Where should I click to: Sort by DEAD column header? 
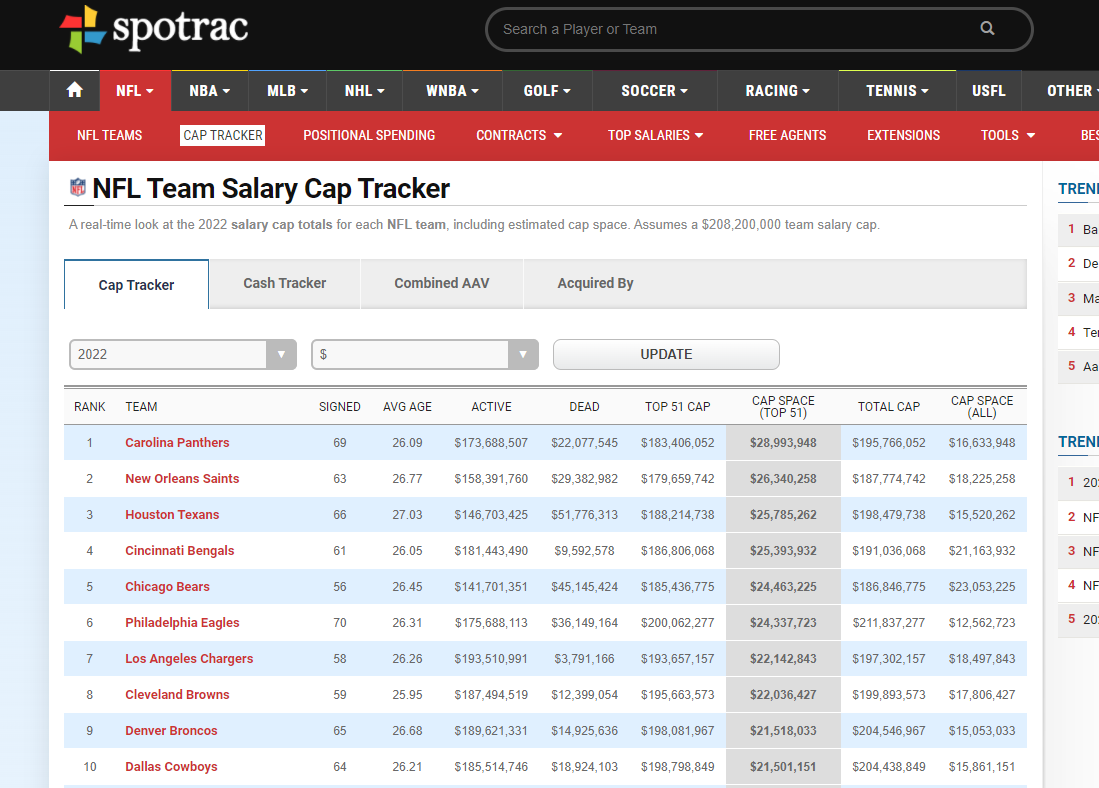point(584,407)
